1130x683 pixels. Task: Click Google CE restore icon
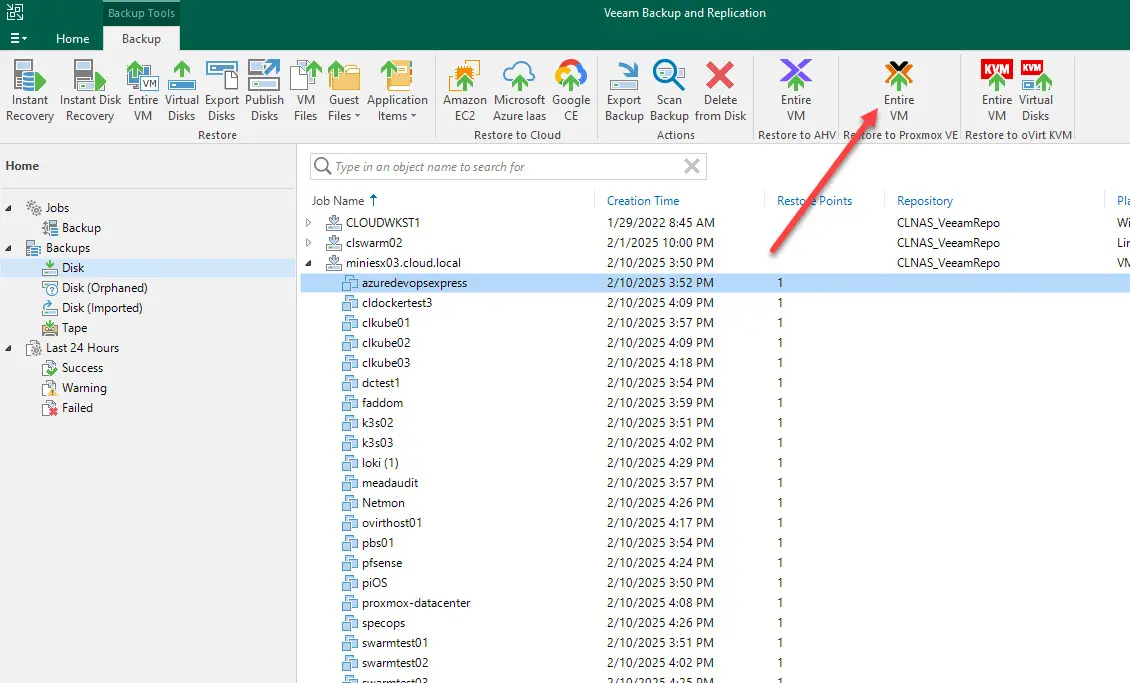pos(571,90)
